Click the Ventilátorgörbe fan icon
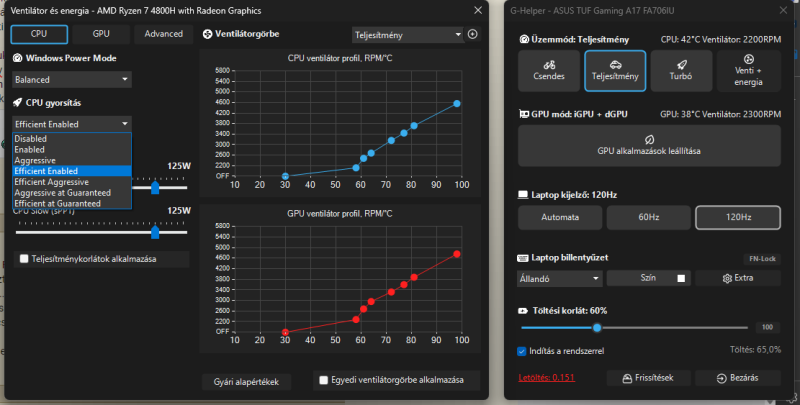This screenshot has height=405, width=800. 207,34
